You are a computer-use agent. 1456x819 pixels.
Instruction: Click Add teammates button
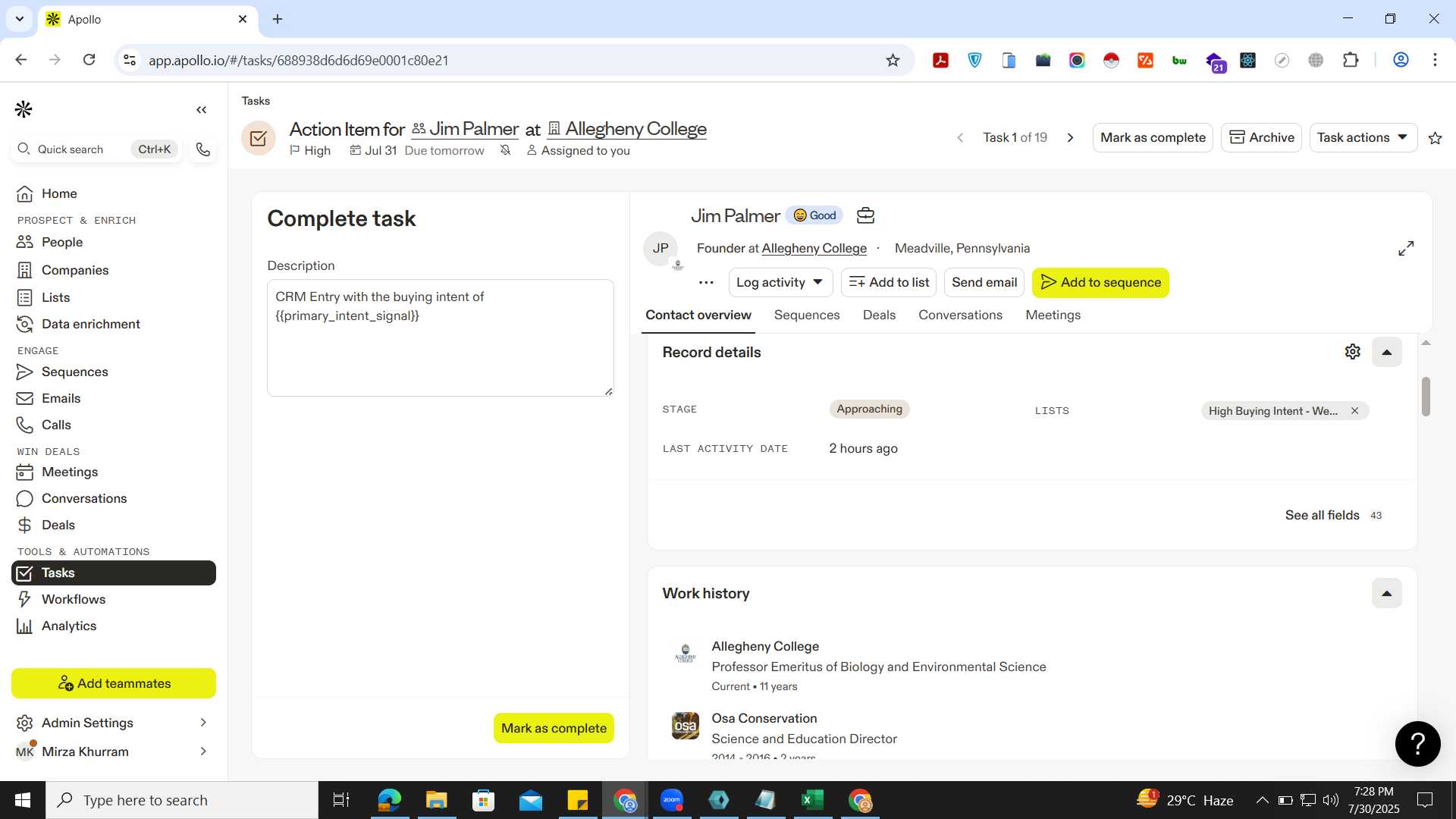click(x=114, y=683)
